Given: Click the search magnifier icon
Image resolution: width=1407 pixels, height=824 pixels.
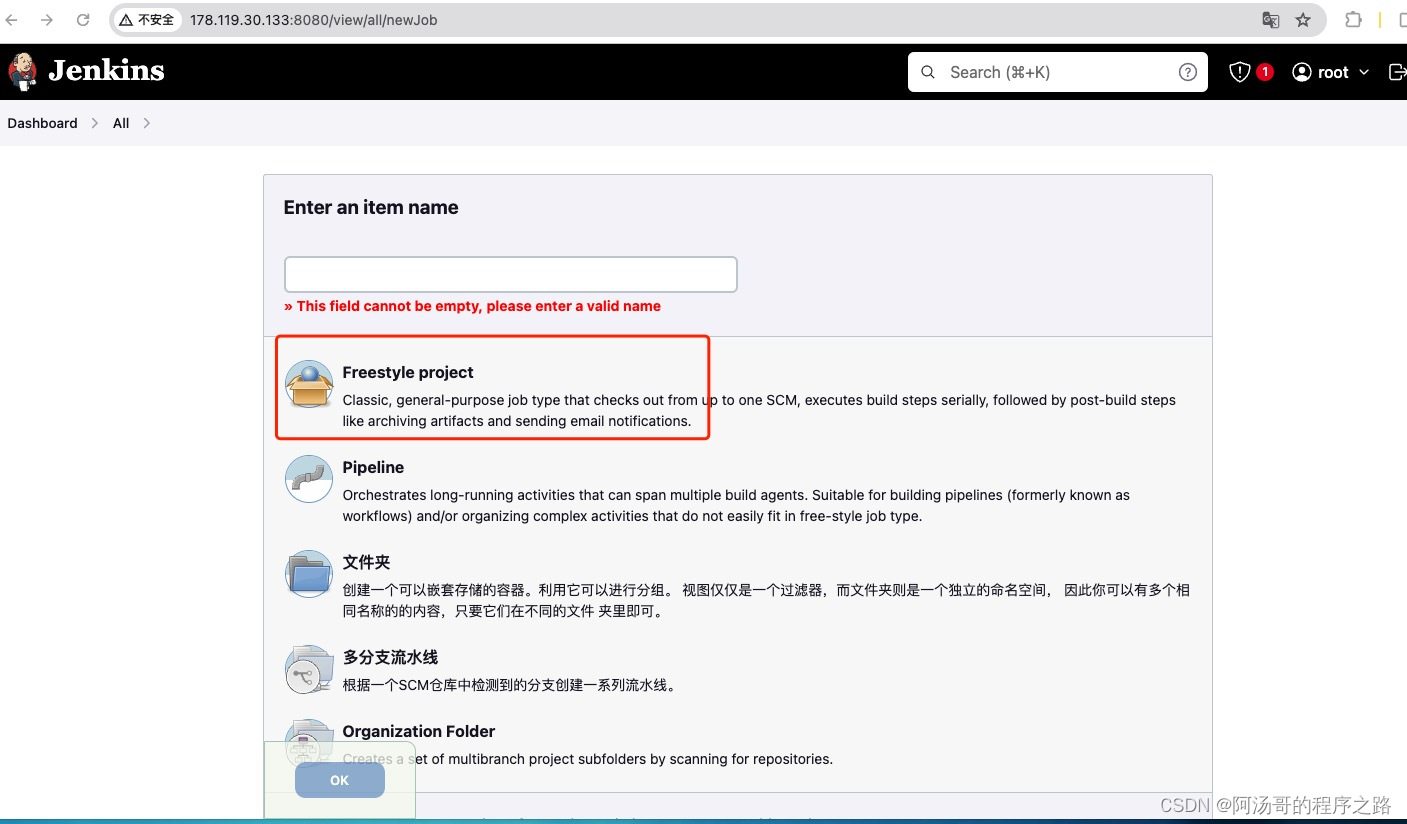Looking at the screenshot, I should [928, 72].
